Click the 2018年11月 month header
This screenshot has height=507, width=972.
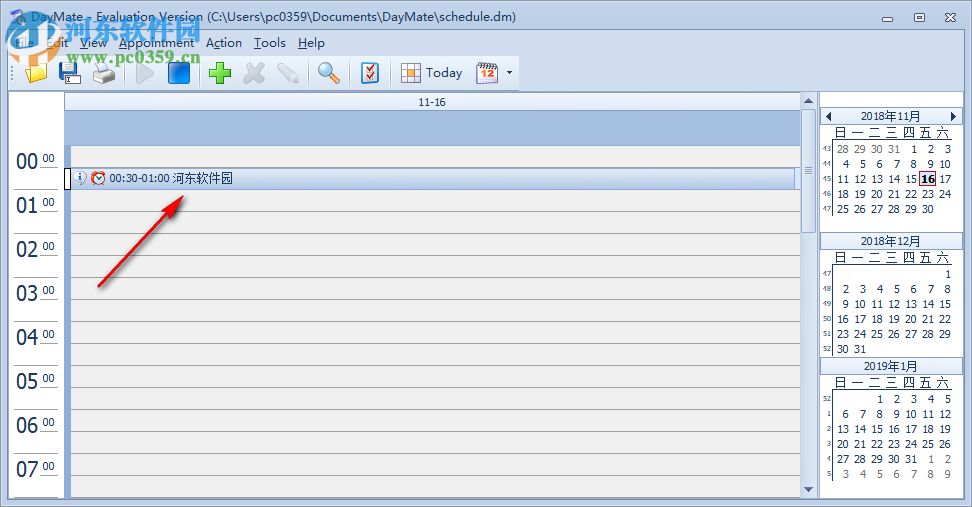point(890,116)
